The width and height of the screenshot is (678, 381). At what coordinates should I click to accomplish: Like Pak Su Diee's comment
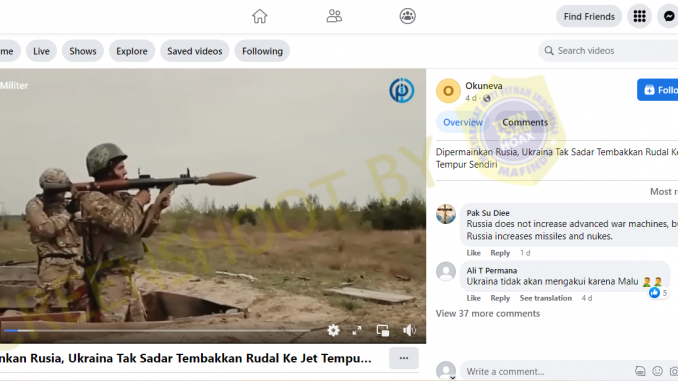coord(473,253)
